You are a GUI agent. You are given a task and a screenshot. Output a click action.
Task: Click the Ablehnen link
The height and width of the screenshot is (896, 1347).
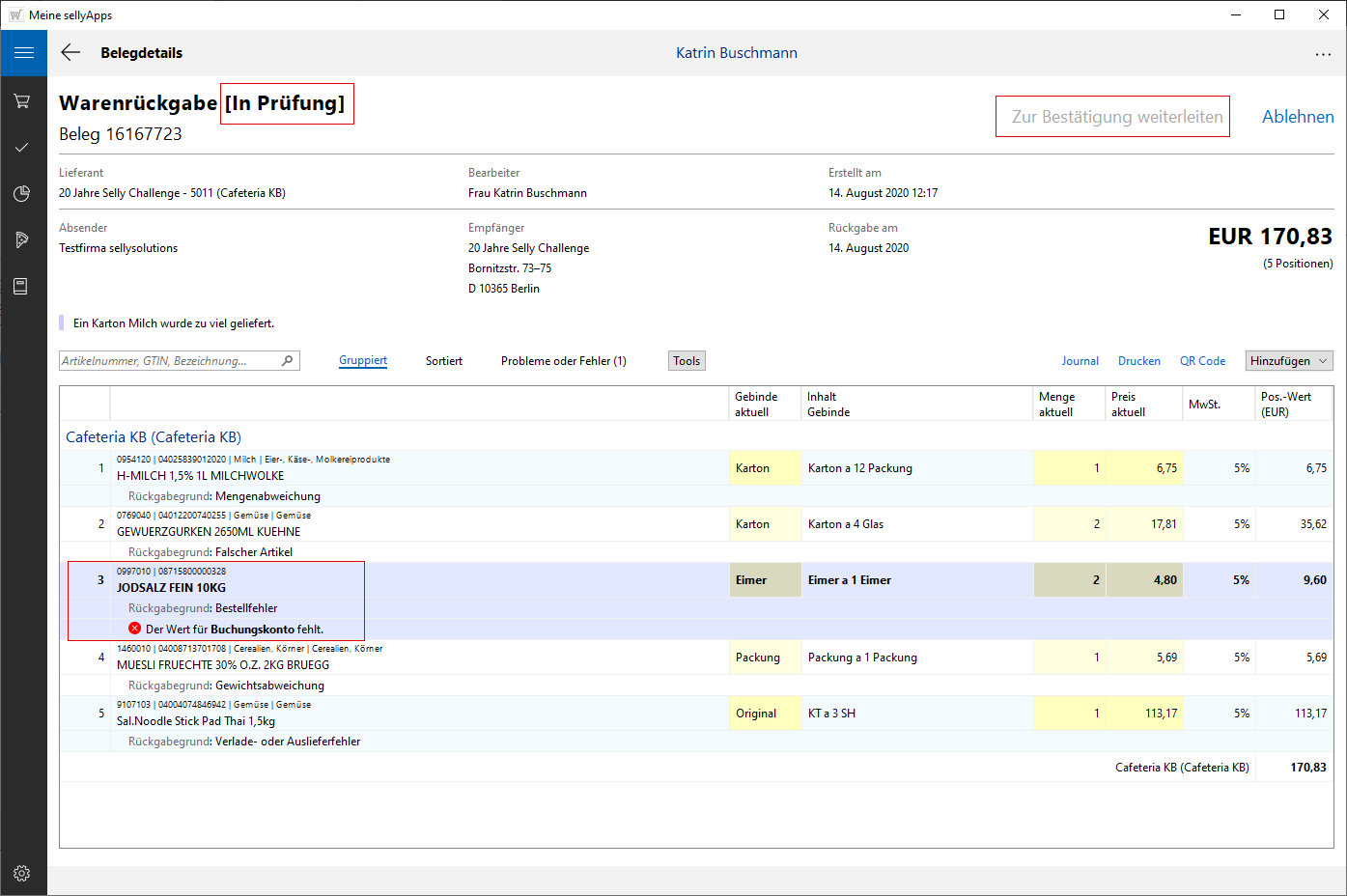click(1297, 117)
